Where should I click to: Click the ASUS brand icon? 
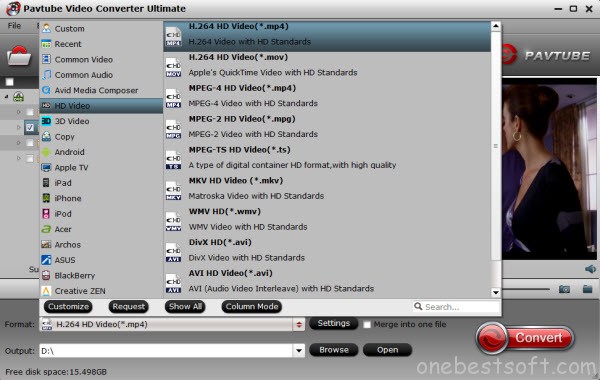[x=46, y=260]
